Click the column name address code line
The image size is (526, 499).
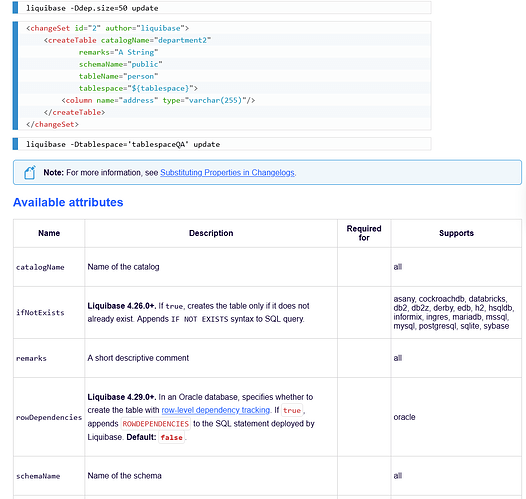pyautogui.click(x=158, y=100)
